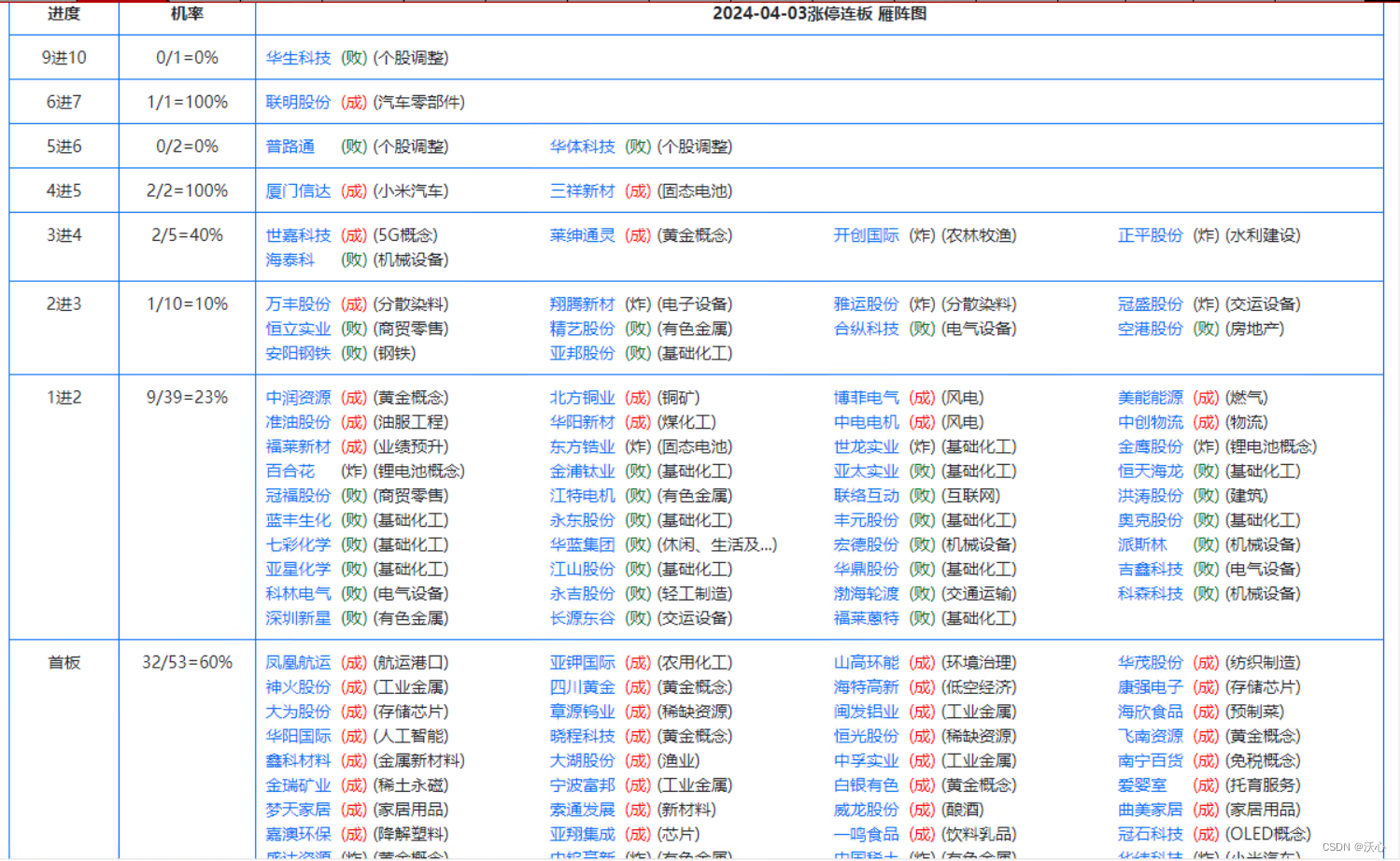This screenshot has height=861, width=1400.
Task: Open the 中润资源 stock link
Action: (298, 398)
